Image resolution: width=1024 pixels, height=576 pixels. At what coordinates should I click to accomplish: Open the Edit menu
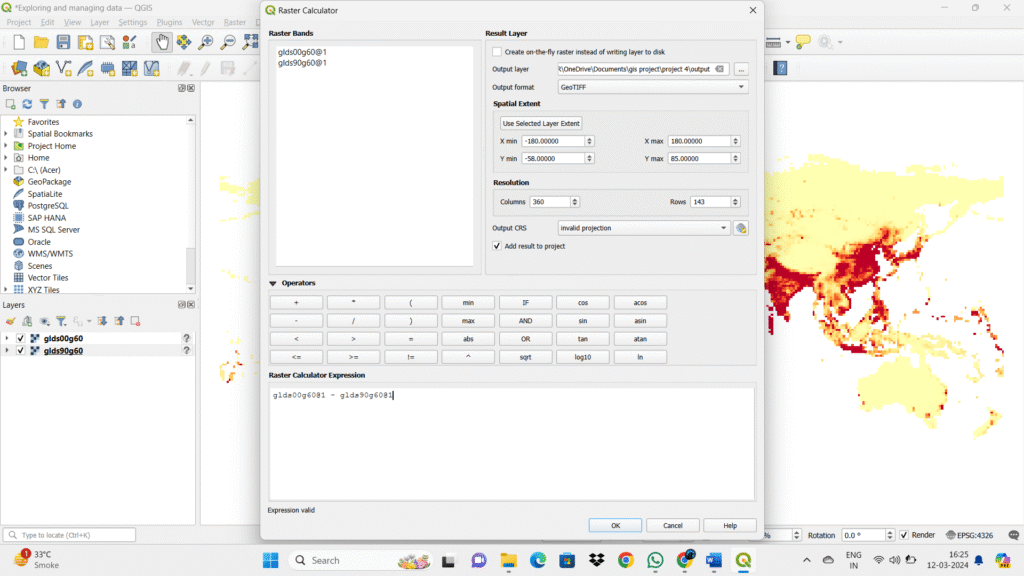click(x=48, y=22)
